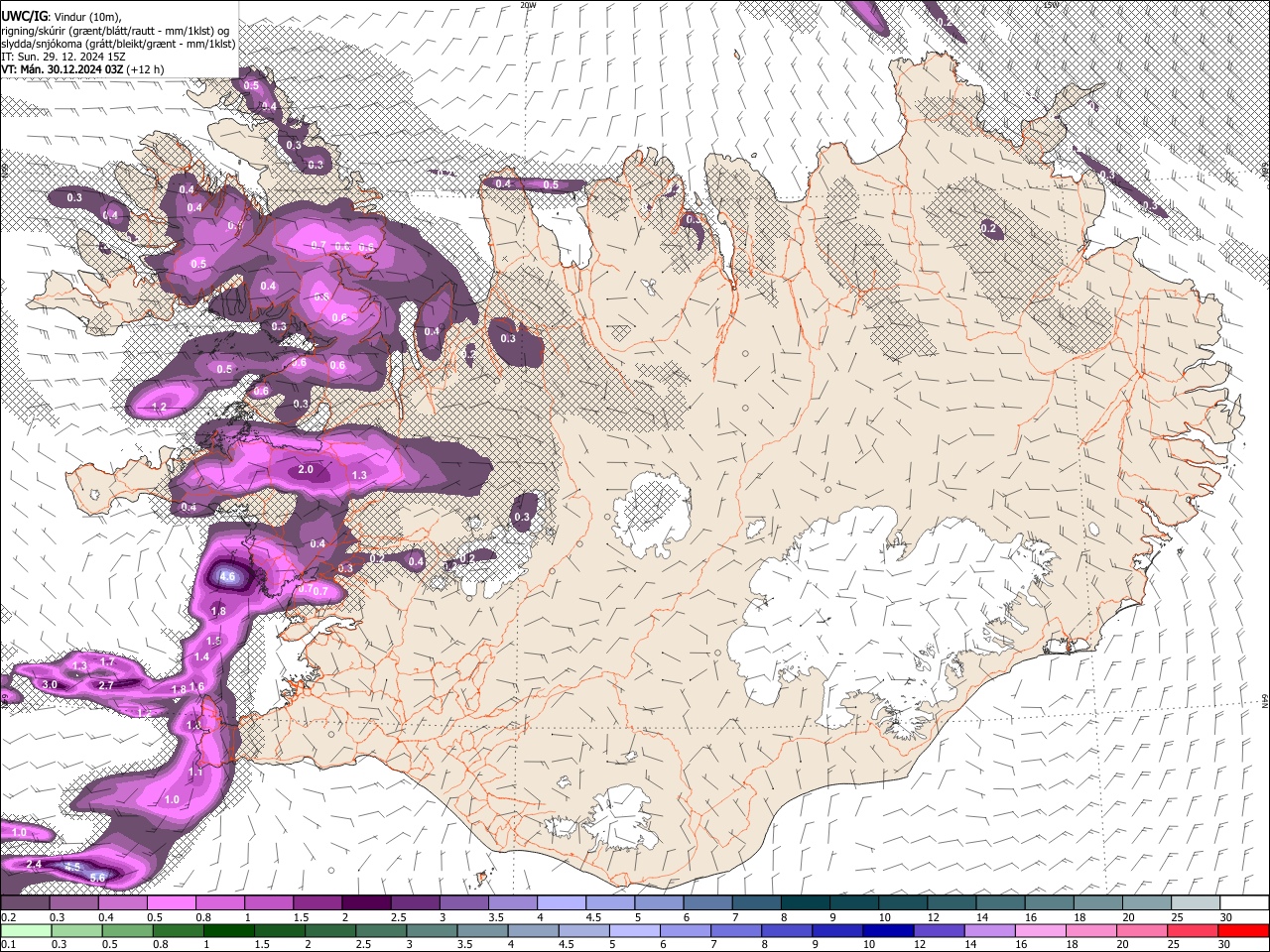Click the 2.0 precipitation label on the map
Image resolution: width=1270 pixels, height=952 pixels.
pos(306,470)
